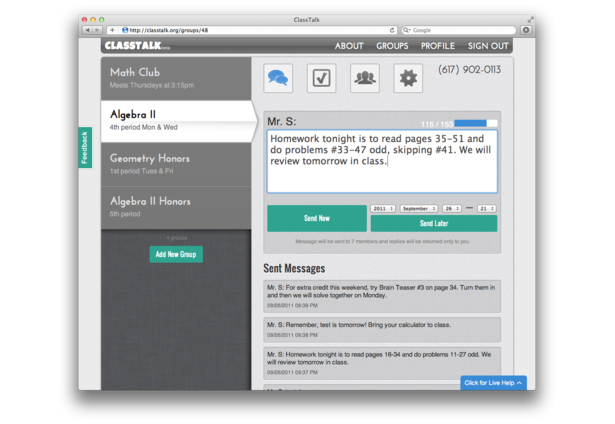Open the ABOUT page
This screenshot has width=615, height=424.
[x=349, y=46]
